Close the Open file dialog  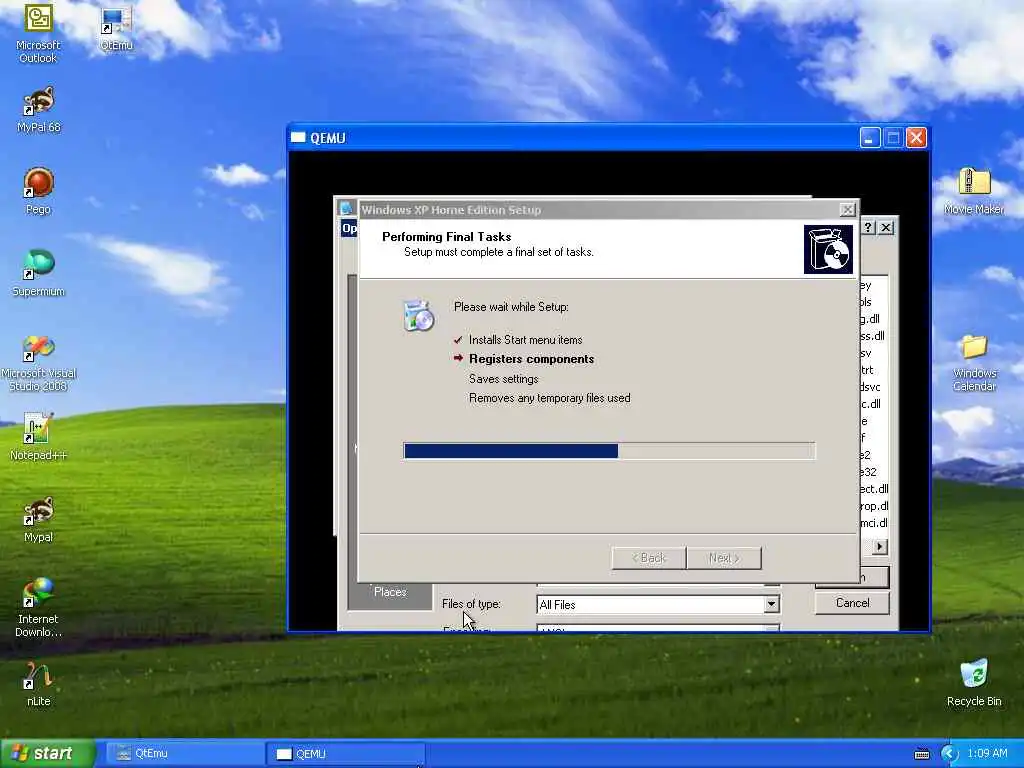[886, 227]
